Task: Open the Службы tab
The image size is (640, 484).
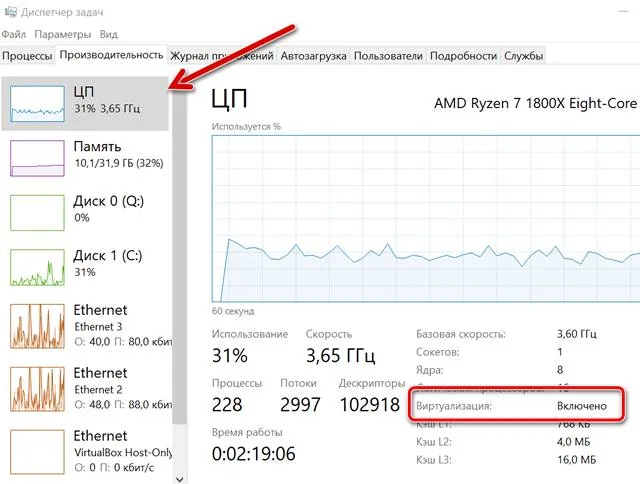Action: [524, 57]
